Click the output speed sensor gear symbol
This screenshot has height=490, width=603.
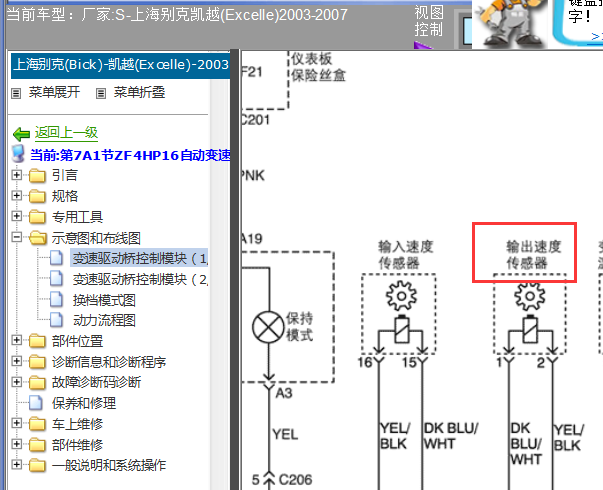(x=530, y=296)
